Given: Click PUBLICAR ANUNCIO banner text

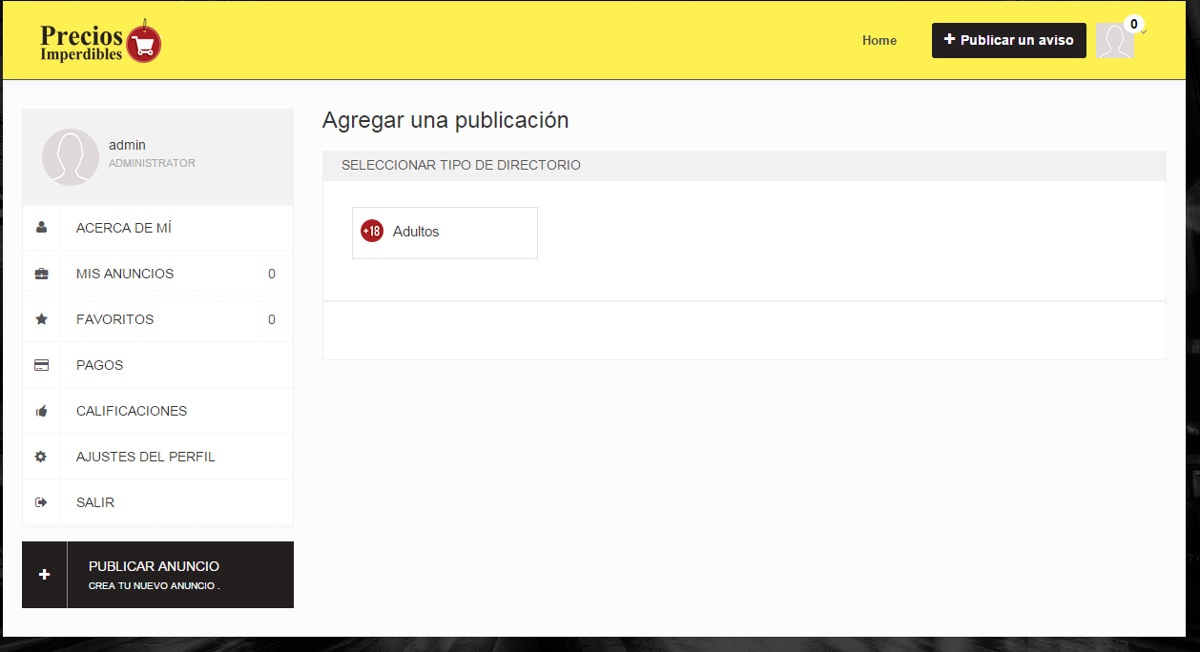Looking at the screenshot, I should click(x=154, y=566).
